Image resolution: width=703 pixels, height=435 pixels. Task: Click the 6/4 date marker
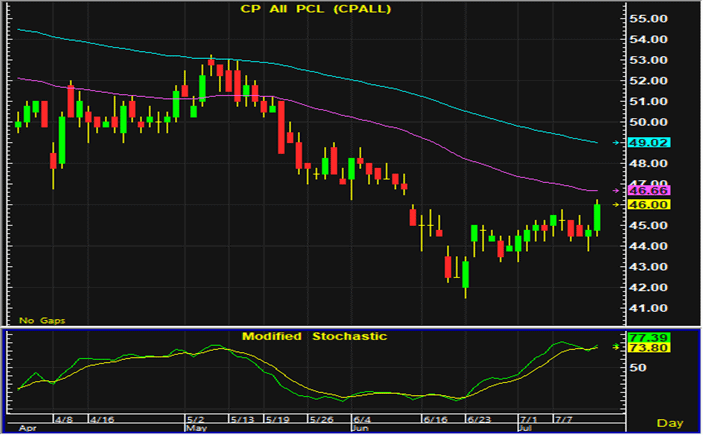(x=362, y=420)
